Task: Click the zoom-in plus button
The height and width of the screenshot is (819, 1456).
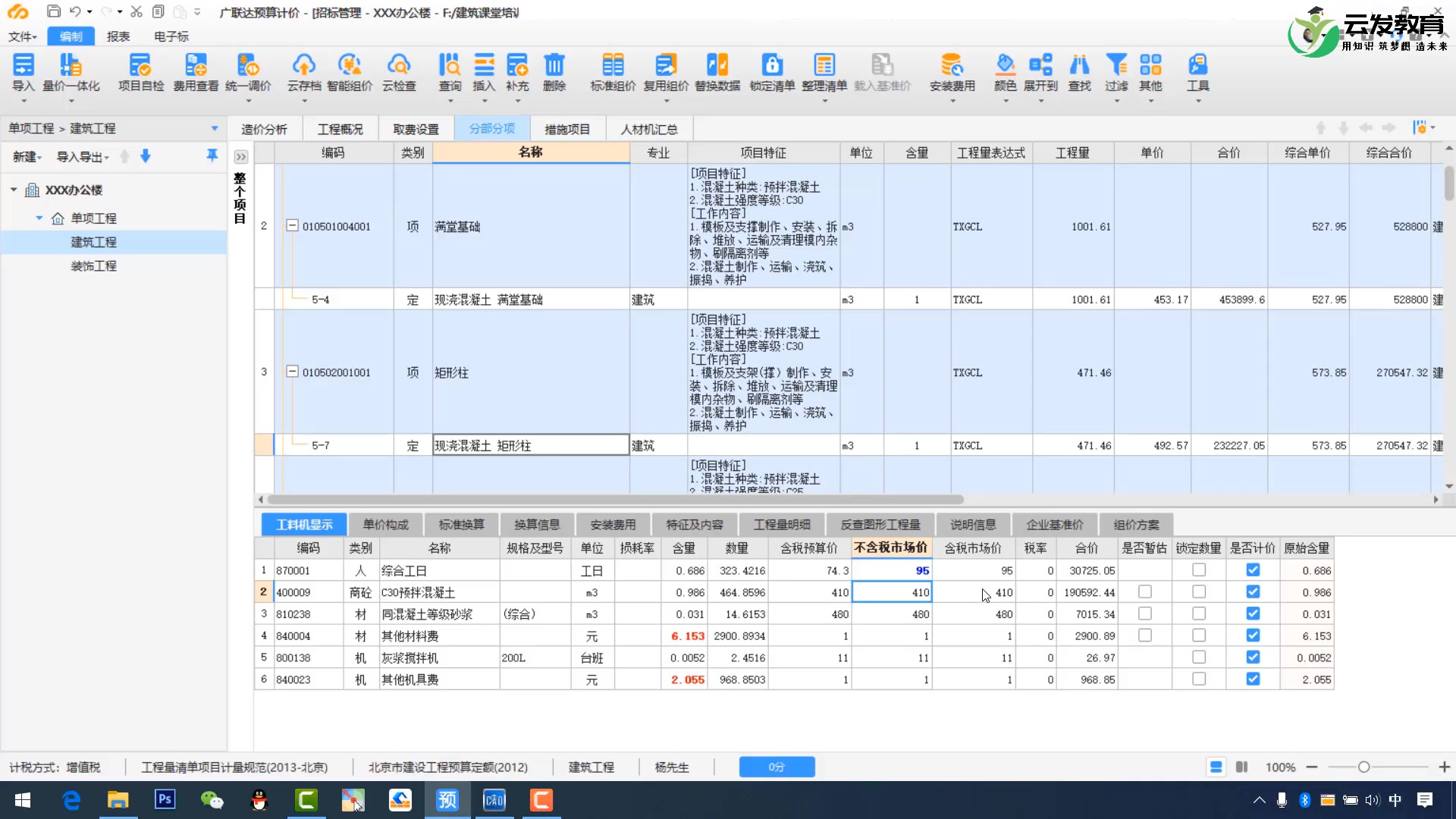Action: pos(1445,767)
